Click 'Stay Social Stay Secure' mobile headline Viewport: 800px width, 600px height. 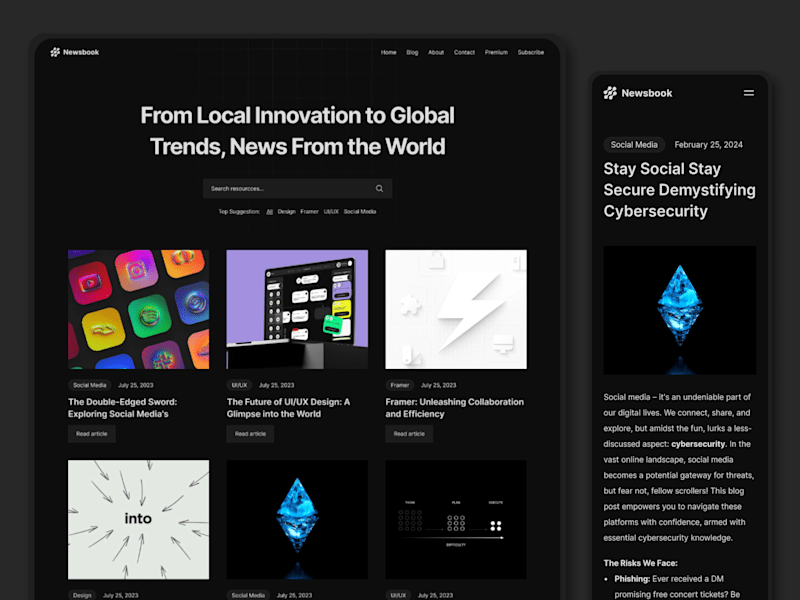[x=680, y=190]
